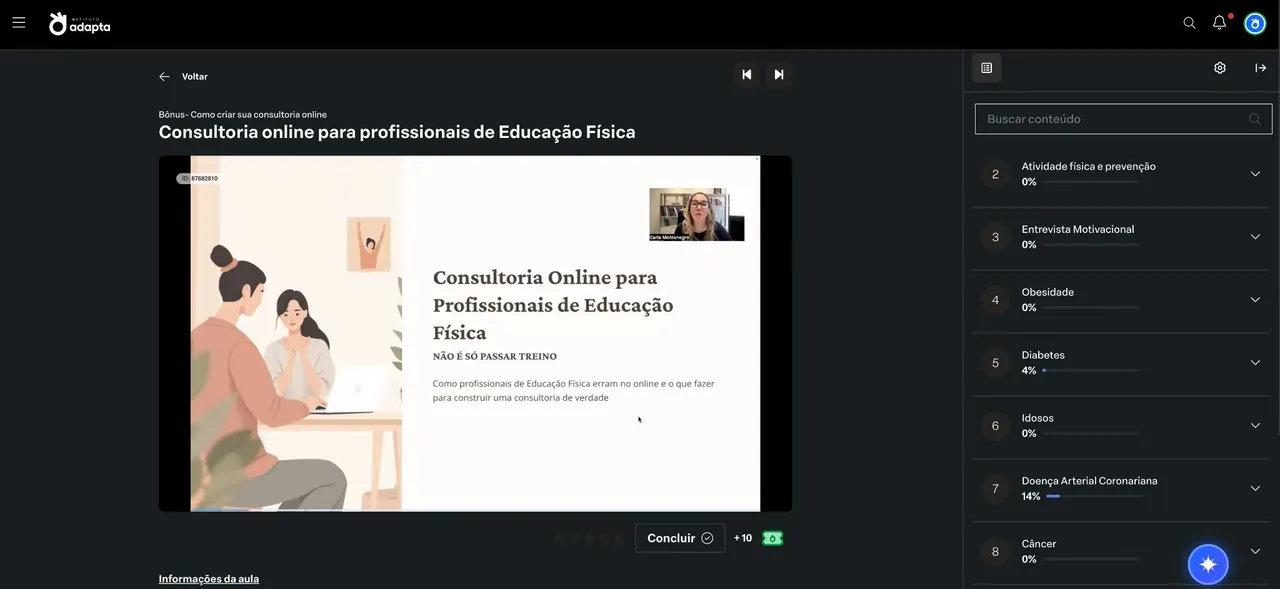This screenshot has height=589, width=1280.
Task: Click the 14% percentage text
Action: (x=1031, y=497)
